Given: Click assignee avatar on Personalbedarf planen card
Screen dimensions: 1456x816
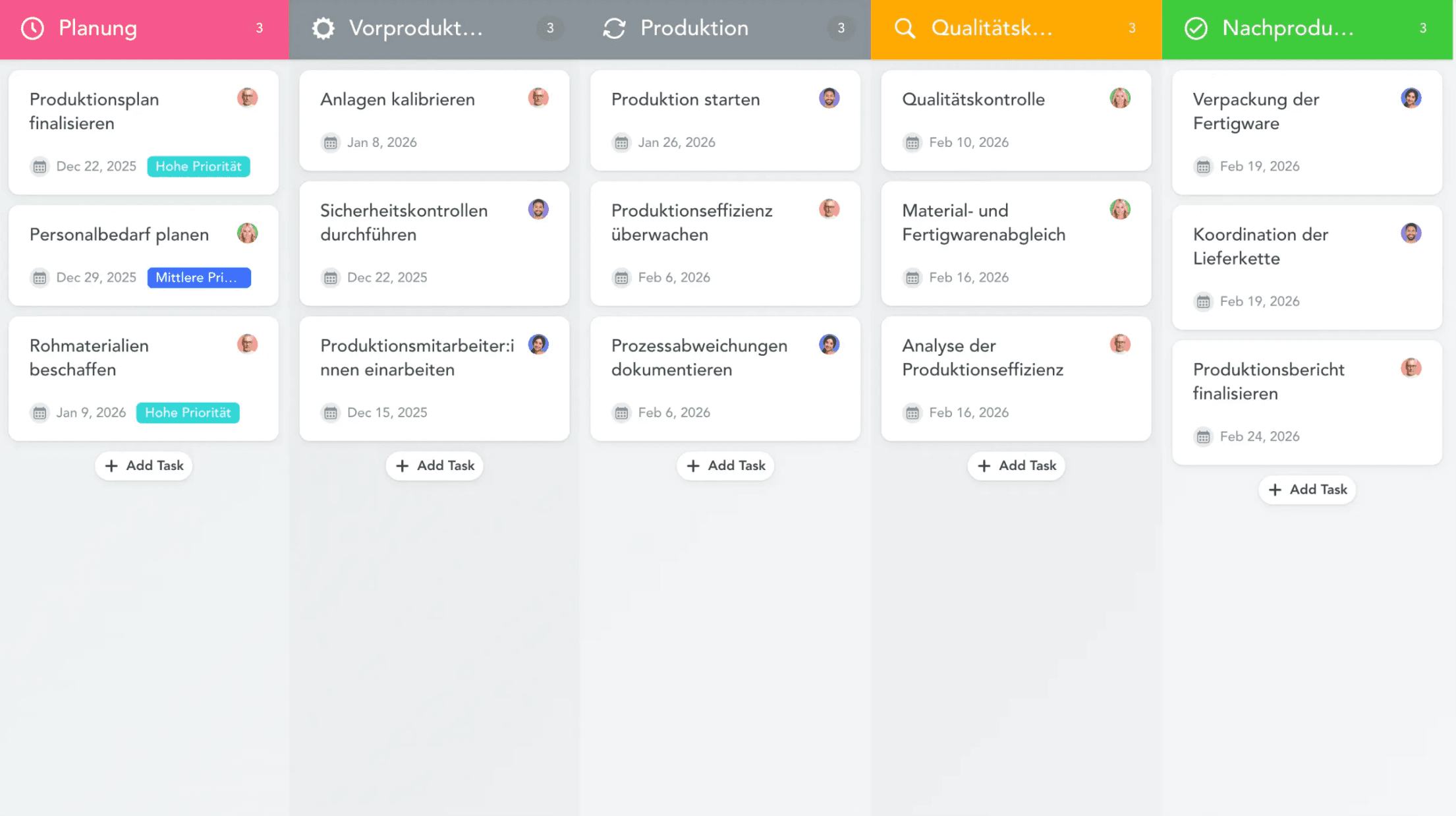Looking at the screenshot, I should pos(247,233).
